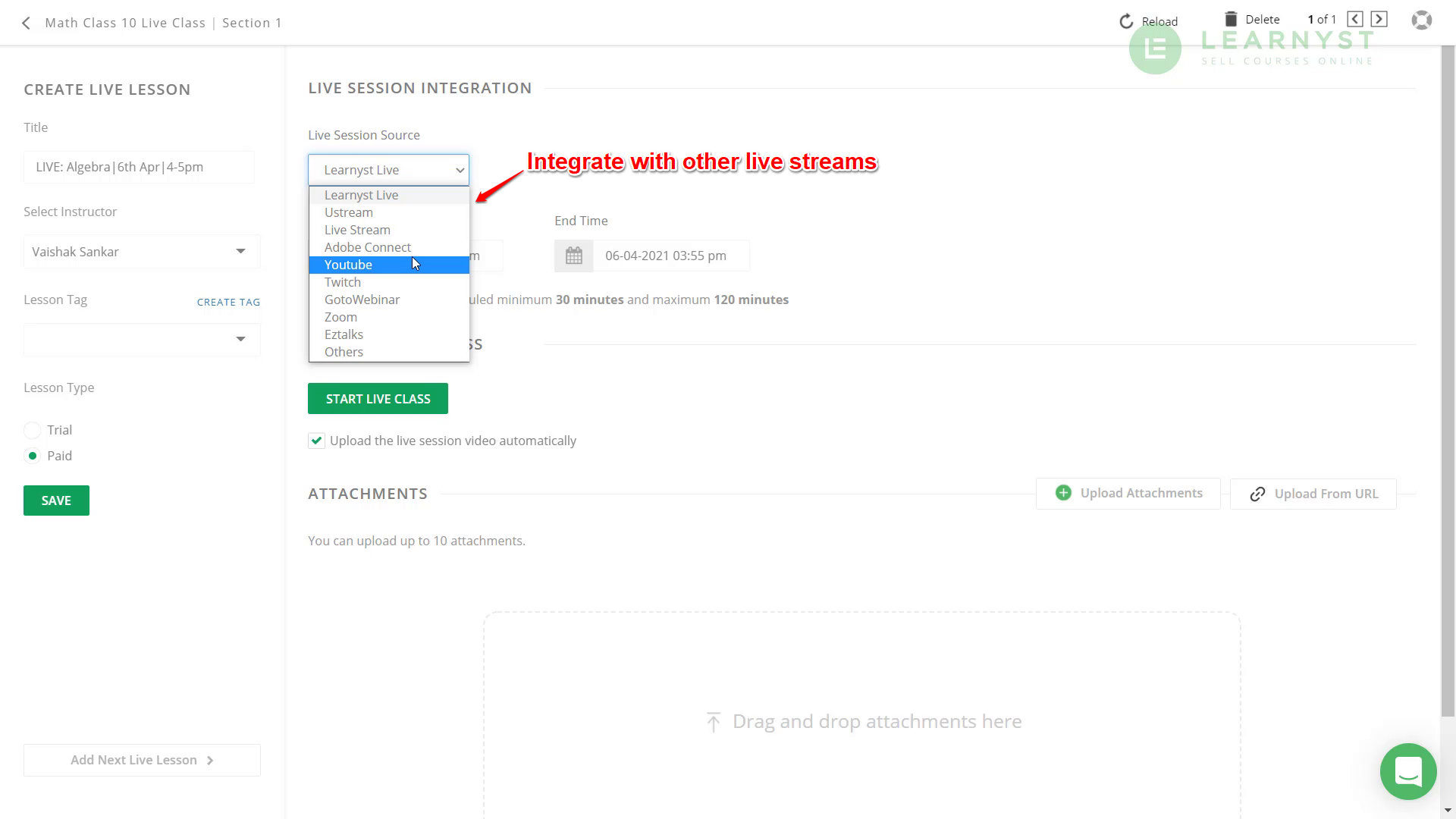This screenshot has height=819, width=1456.
Task: Click the Delete trash icon
Action: point(1231,19)
